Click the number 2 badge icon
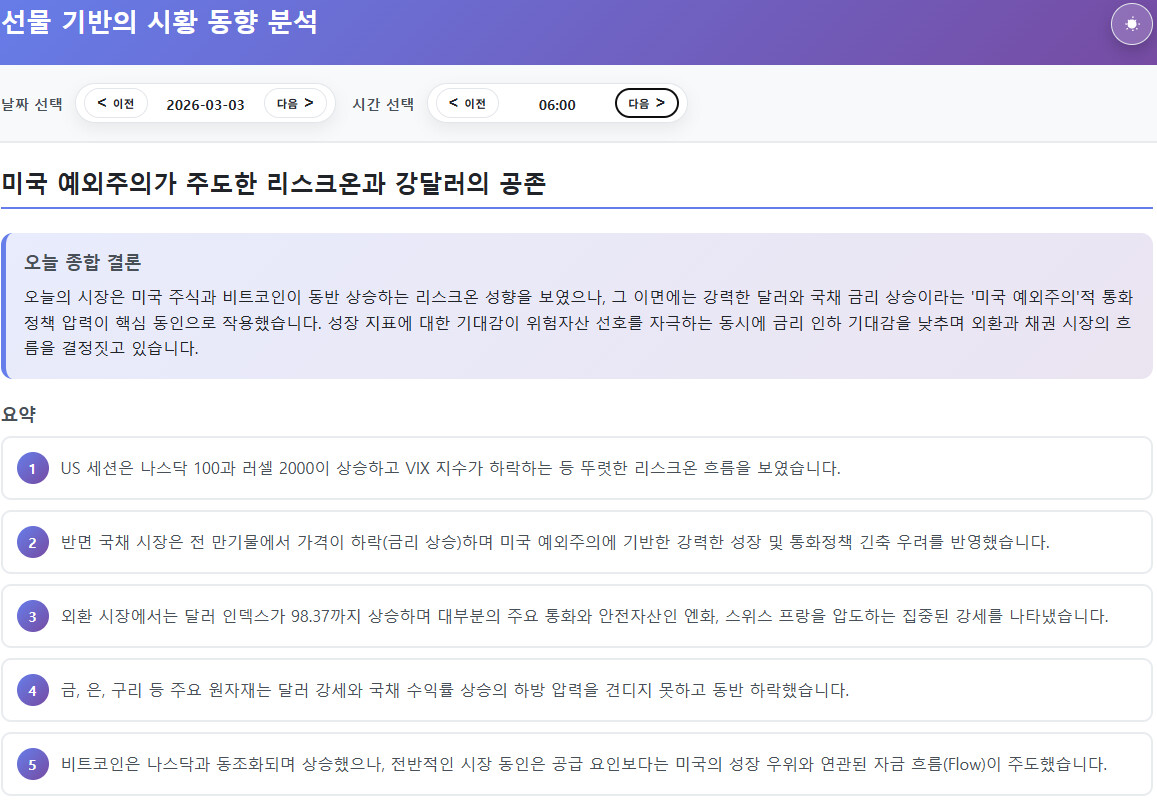 32,543
